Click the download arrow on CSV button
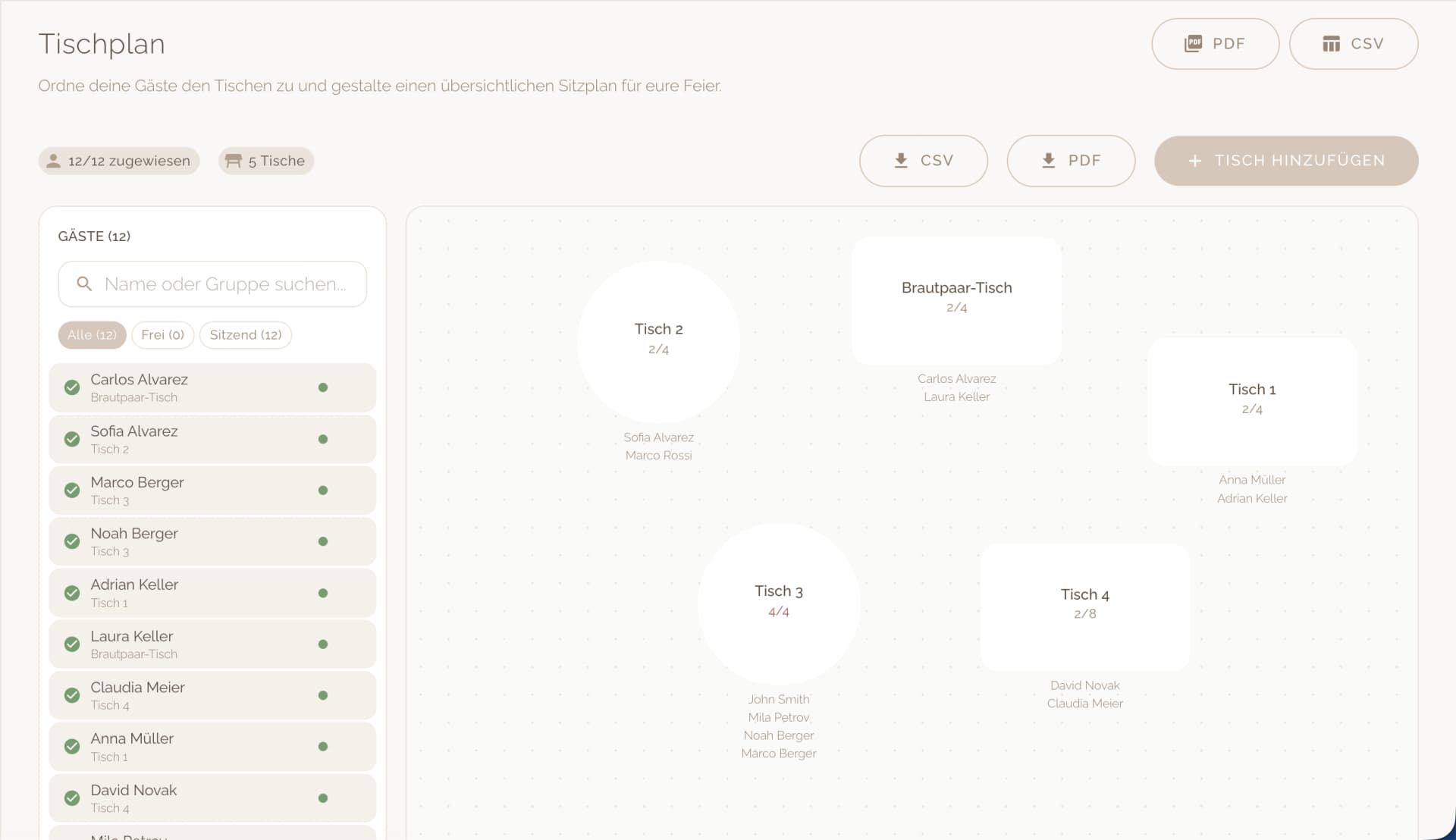The width and height of the screenshot is (1456, 840). (x=901, y=161)
